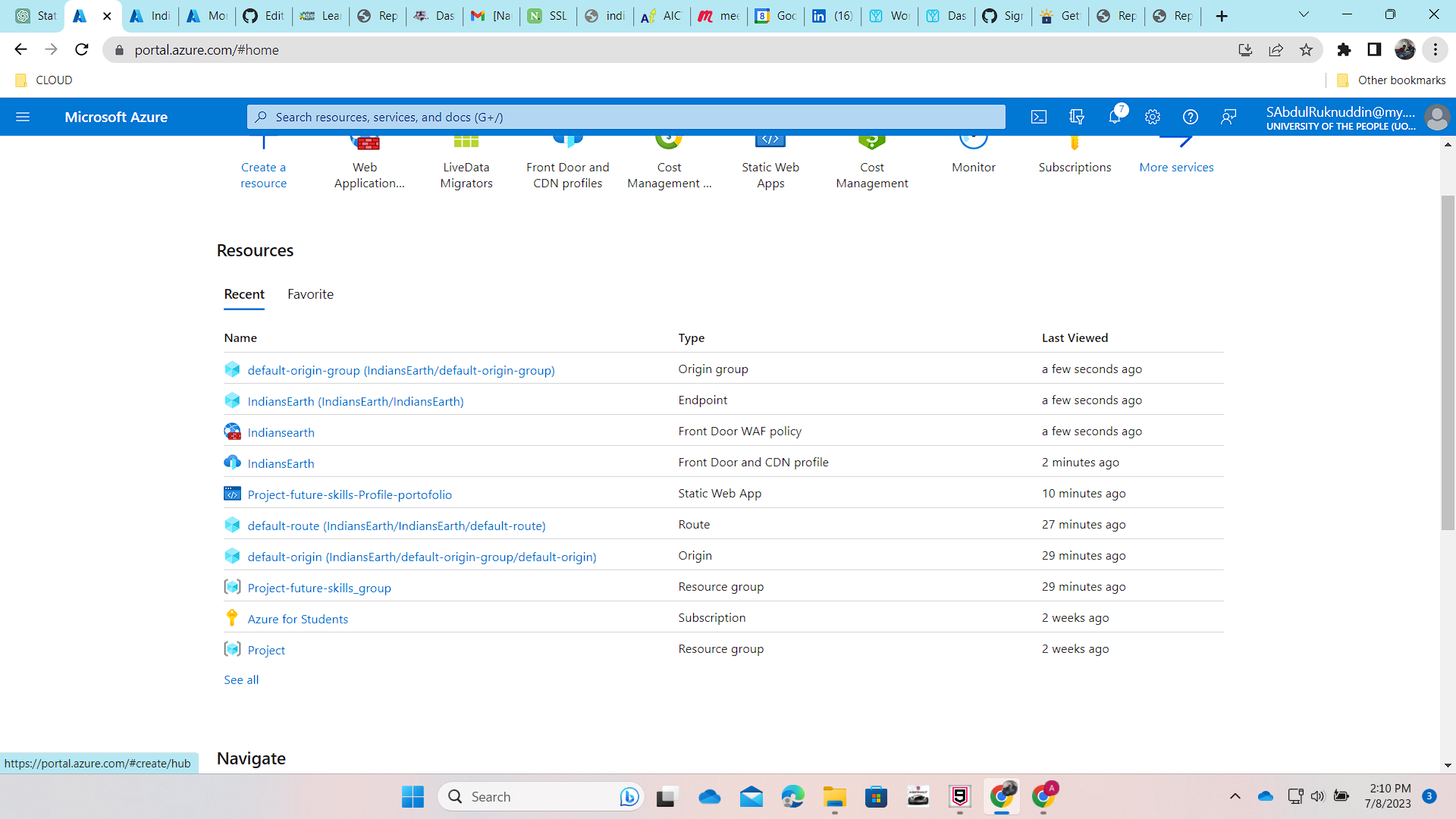Viewport: 1456px width, 819px height.
Task: Switch to the Favorite tab
Action: [310, 294]
